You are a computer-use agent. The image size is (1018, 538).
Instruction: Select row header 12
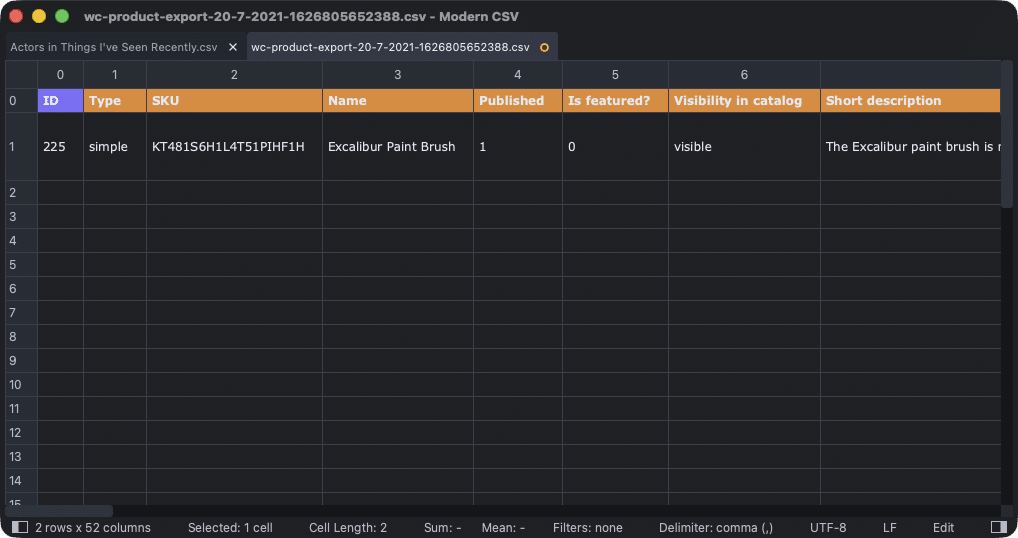click(x=21, y=433)
